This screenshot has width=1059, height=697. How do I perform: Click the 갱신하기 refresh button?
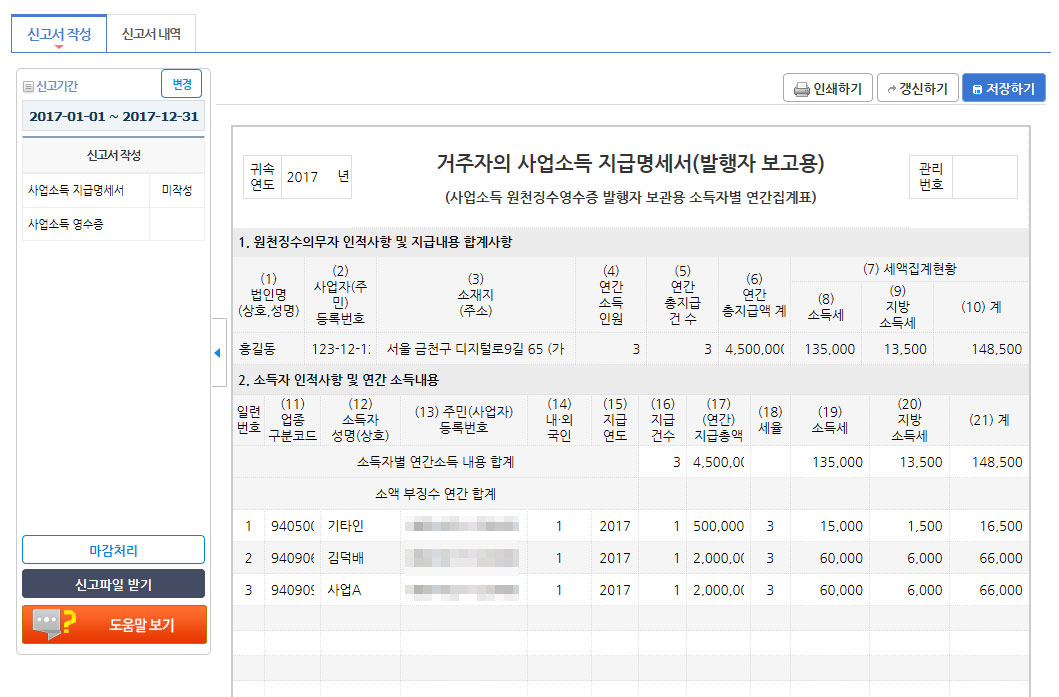[917, 88]
